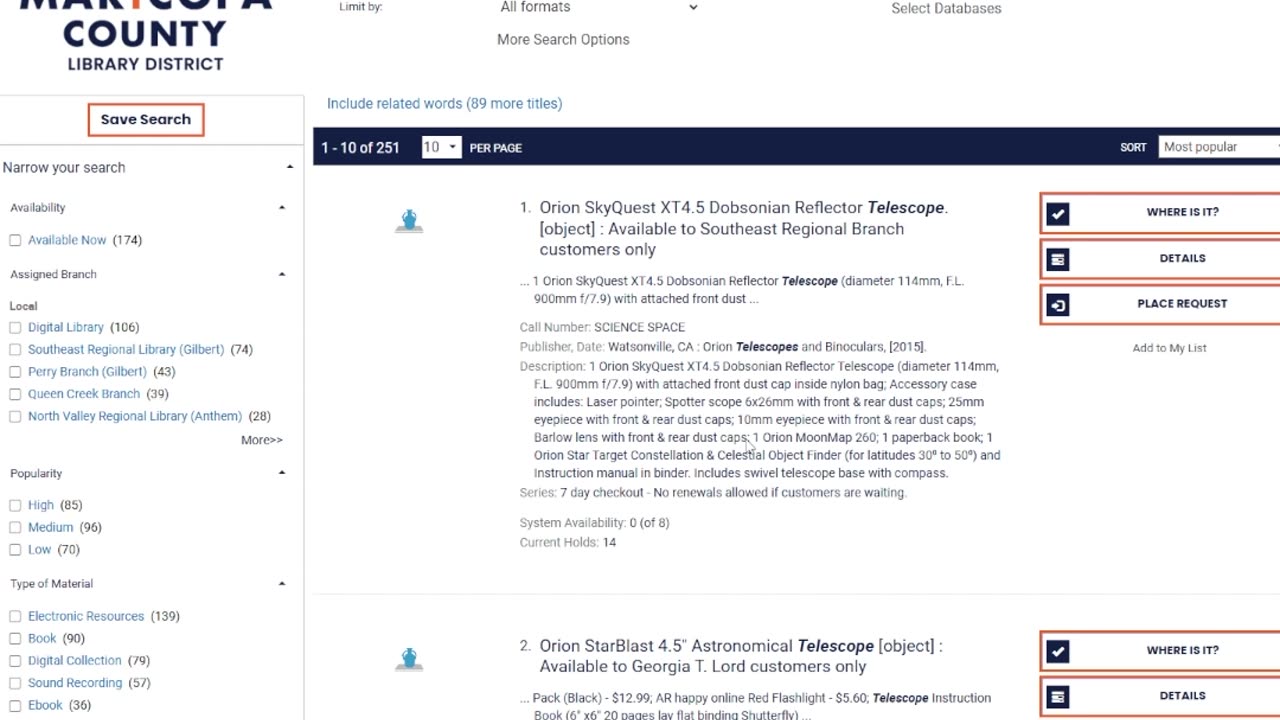
Task: Tick the Perry Branch (Gilbert) checkbox
Action: [15, 371]
